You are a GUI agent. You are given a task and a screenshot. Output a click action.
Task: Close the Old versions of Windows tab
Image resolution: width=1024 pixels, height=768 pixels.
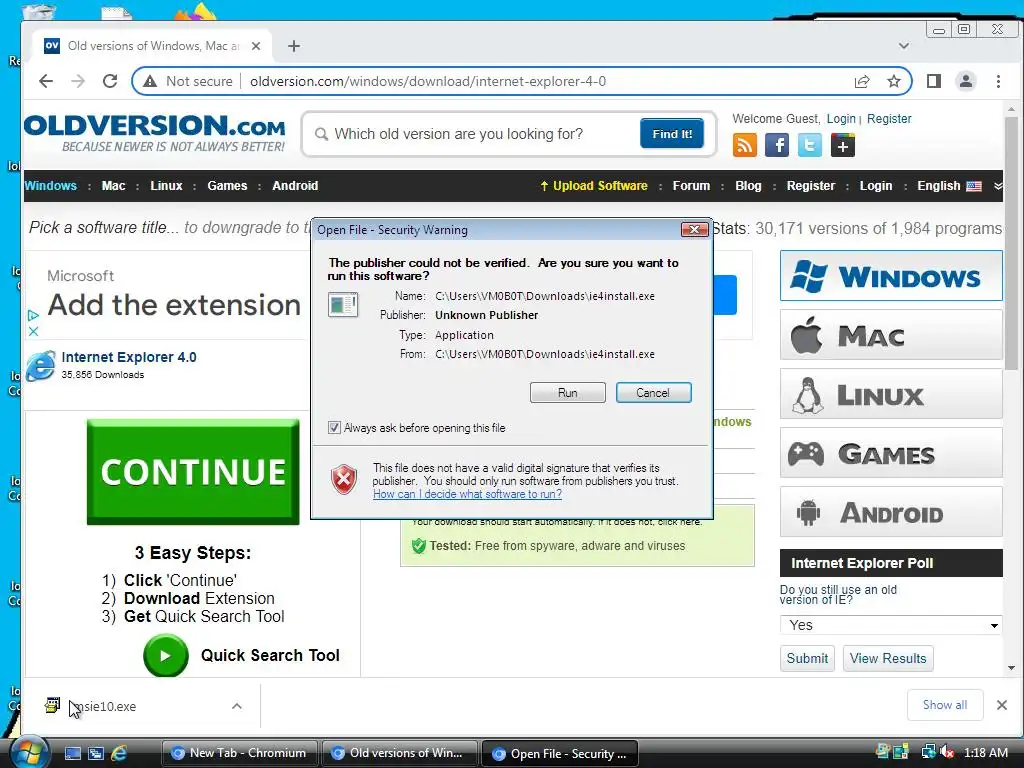[256, 46]
